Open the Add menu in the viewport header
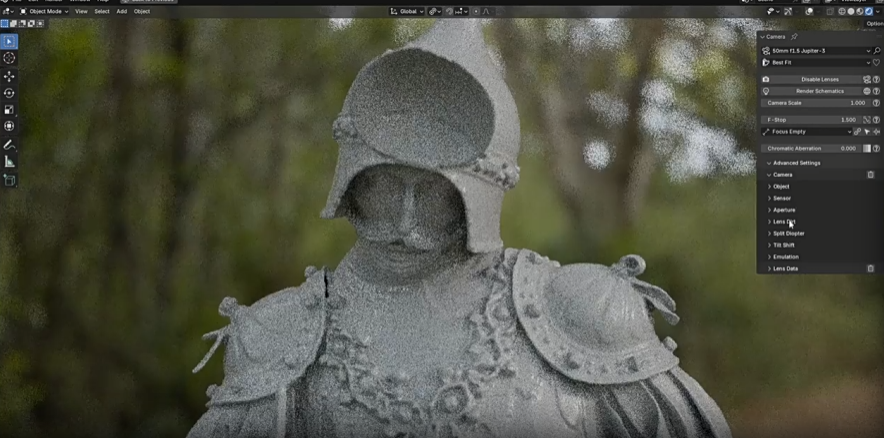Viewport: 884px width, 438px height. point(121,11)
